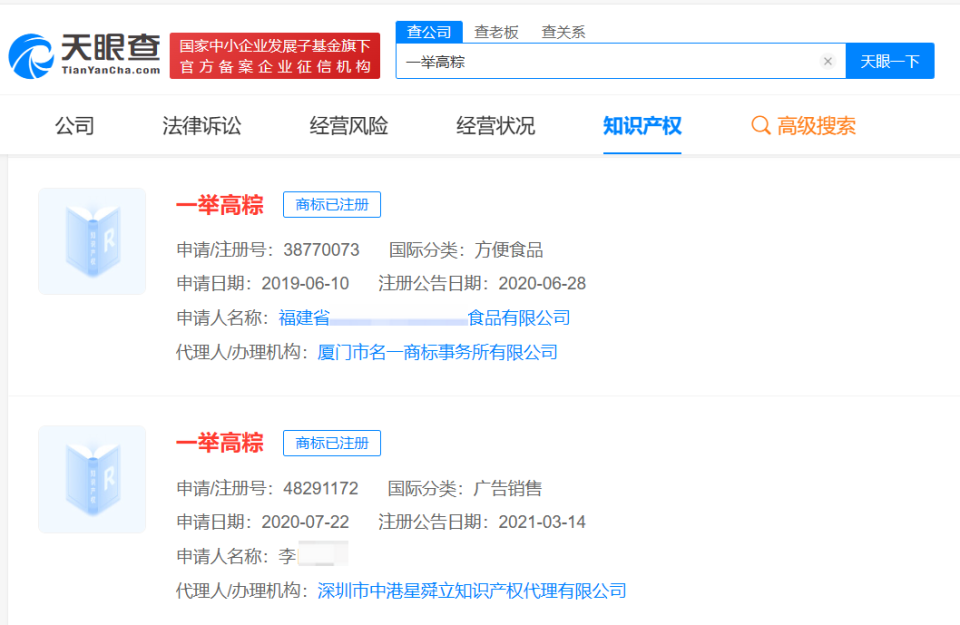Open 一举高粽 title of the 广告销售 trademark
The width and height of the screenshot is (960, 625).
pyautogui.click(x=220, y=443)
